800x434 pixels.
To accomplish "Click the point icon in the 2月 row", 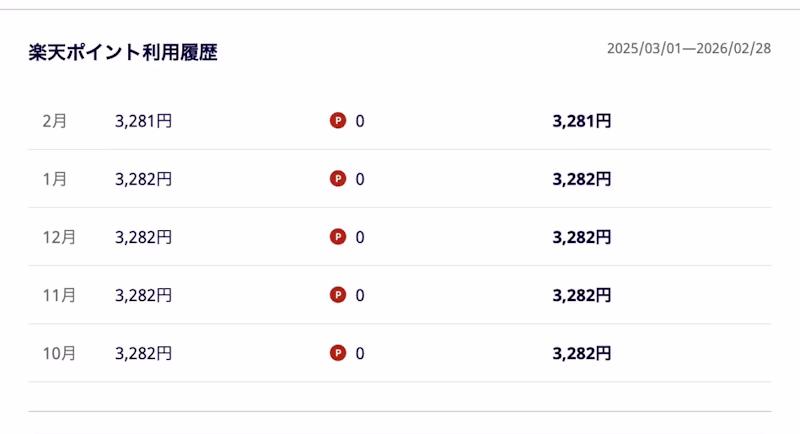I will (338, 121).
